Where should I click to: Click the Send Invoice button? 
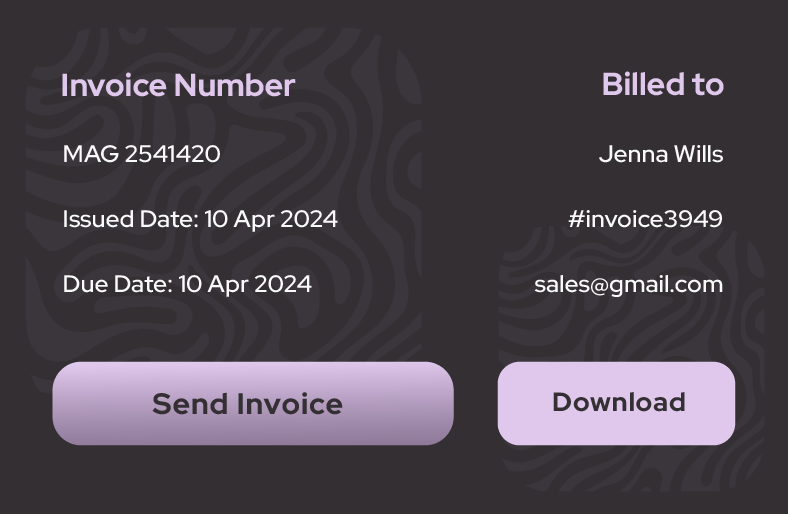[252, 403]
